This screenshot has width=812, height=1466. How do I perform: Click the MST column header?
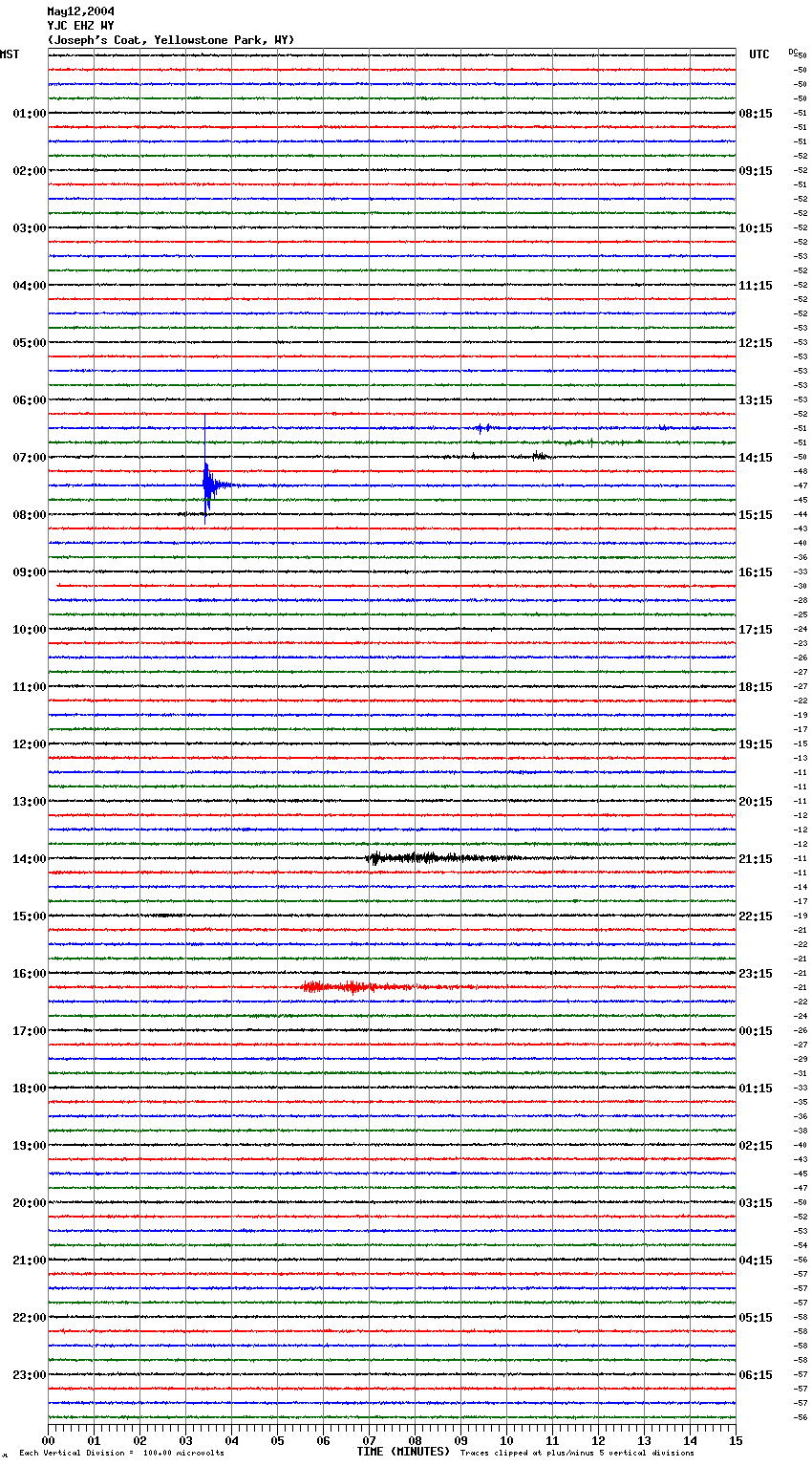pos(10,54)
